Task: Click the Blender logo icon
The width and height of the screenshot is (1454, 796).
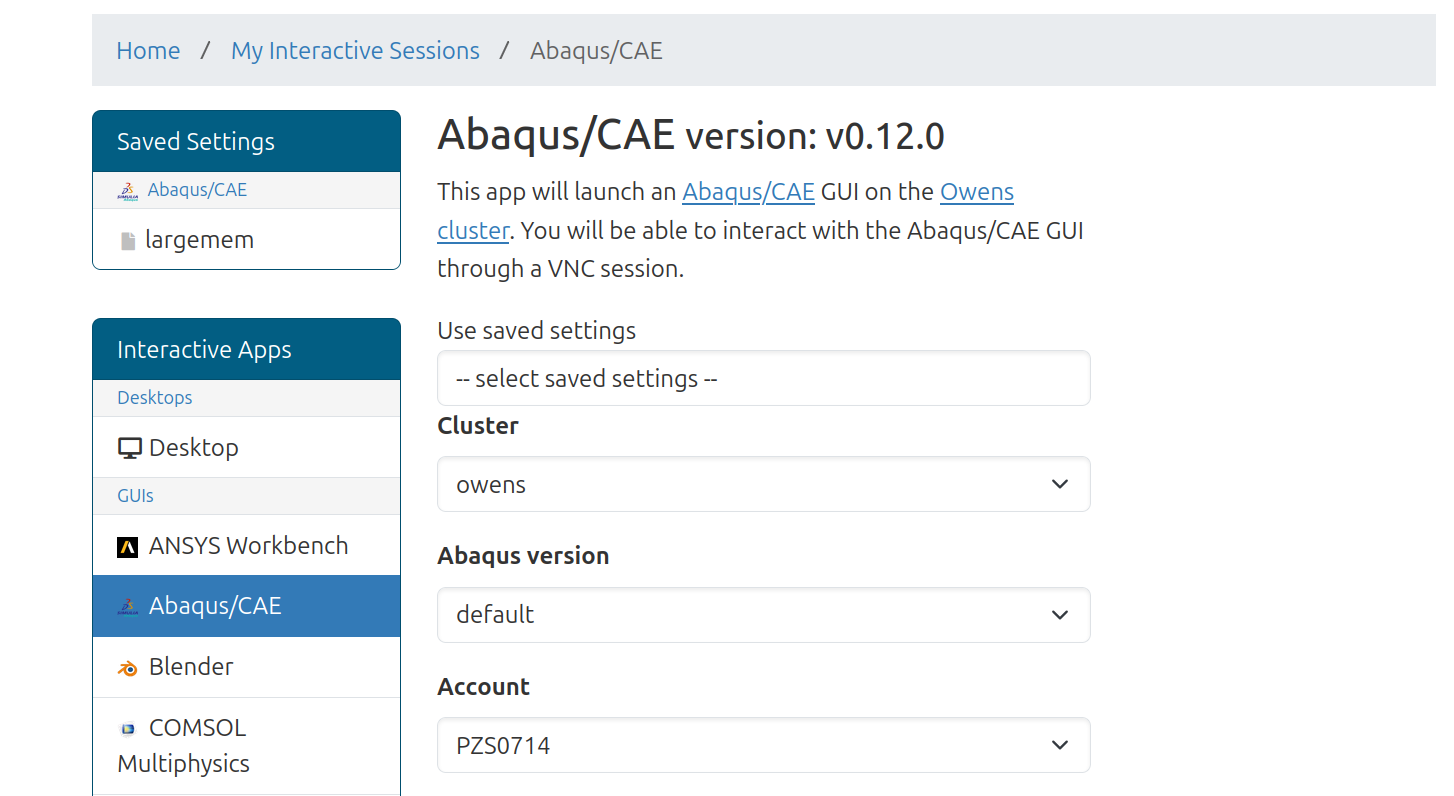Action: [127, 668]
